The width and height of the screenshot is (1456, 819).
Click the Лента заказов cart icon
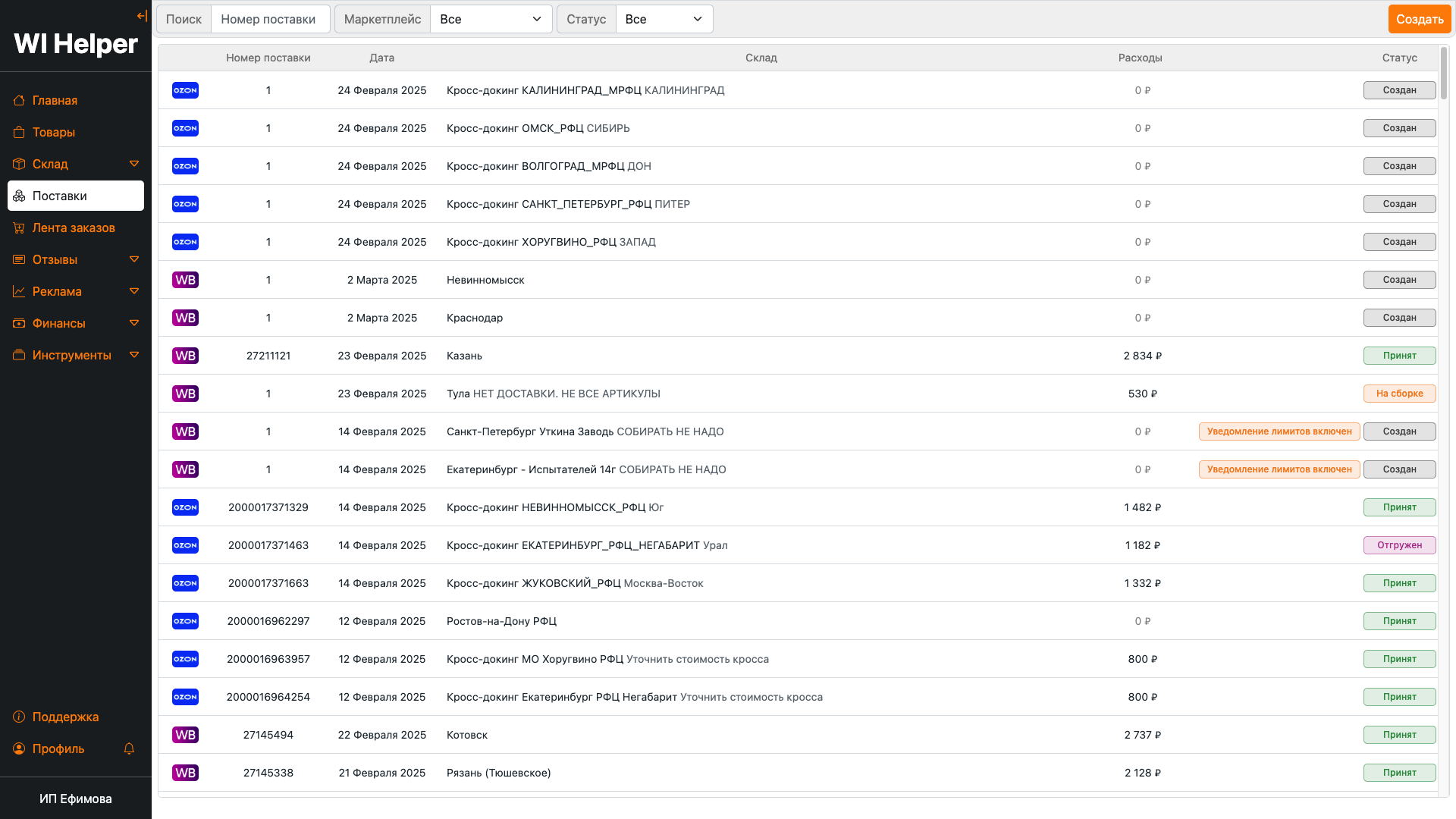19,227
